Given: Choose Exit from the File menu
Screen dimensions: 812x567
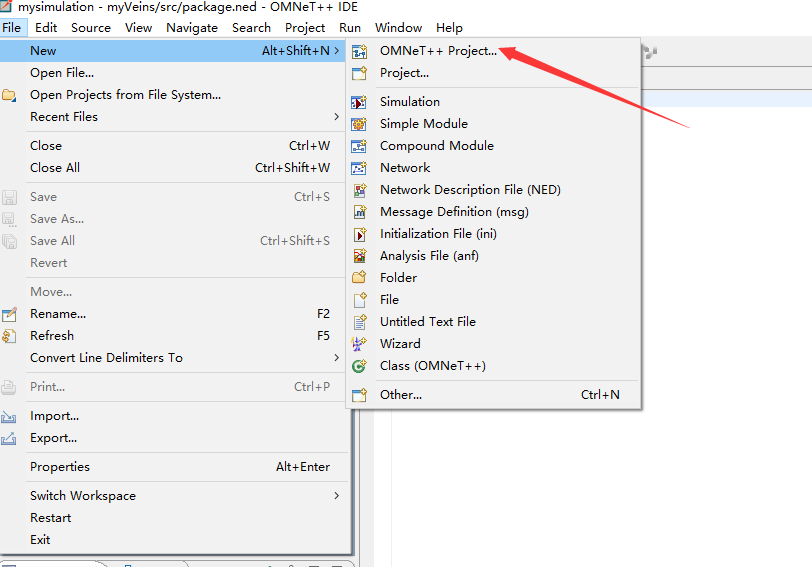Looking at the screenshot, I should pos(173,540).
